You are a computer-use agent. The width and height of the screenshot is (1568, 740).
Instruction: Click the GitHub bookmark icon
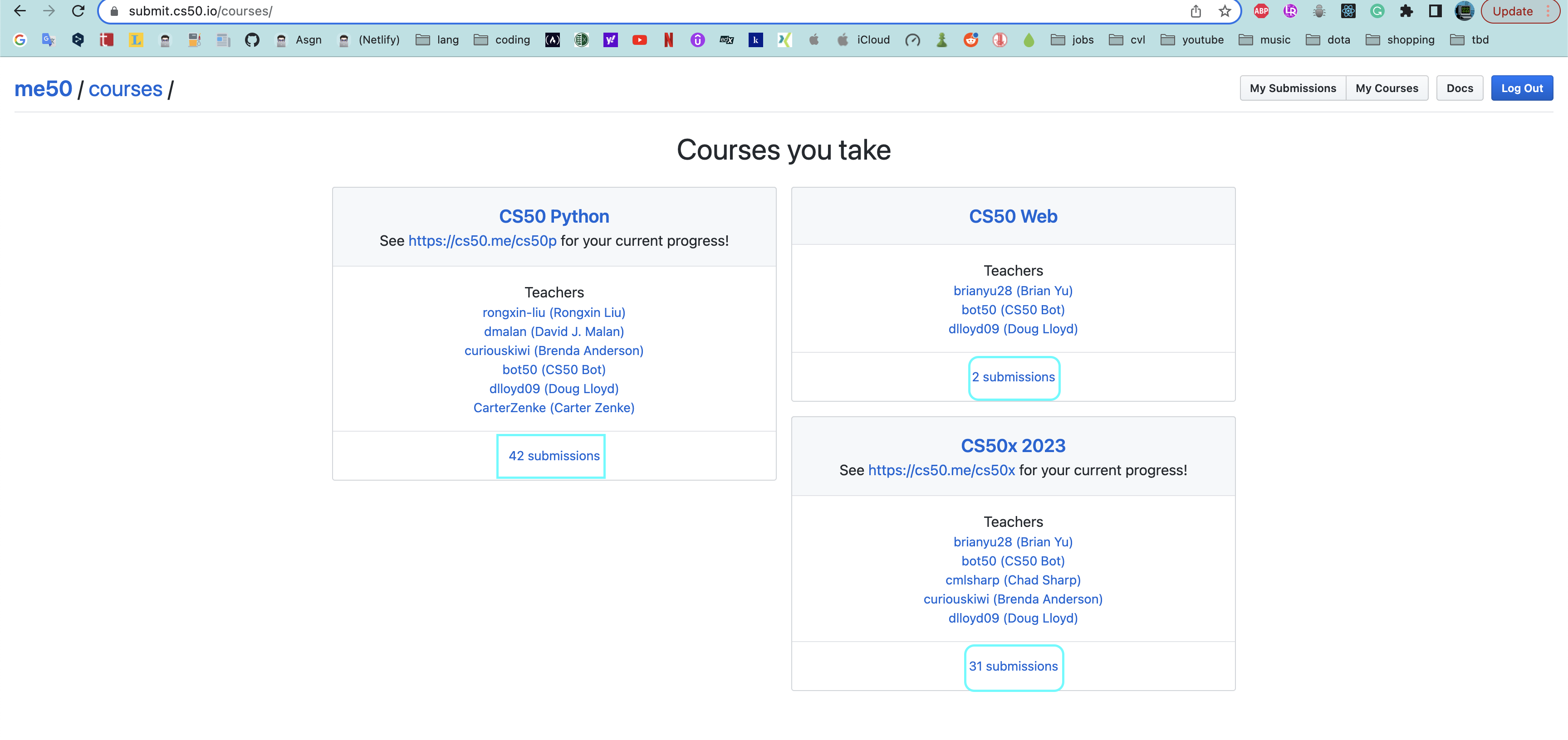point(252,40)
